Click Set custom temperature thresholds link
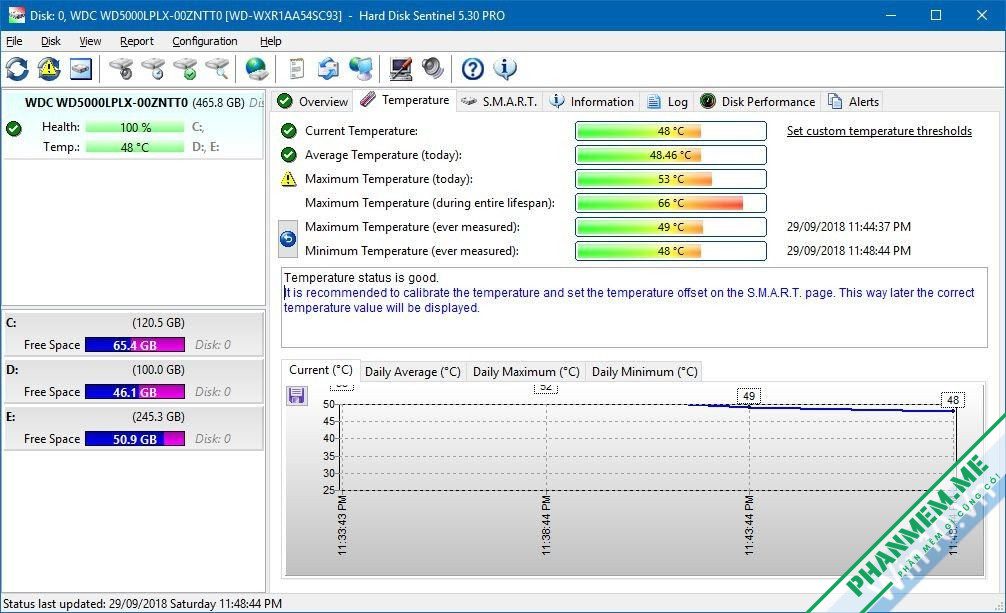This screenshot has height=613, width=1006. click(x=879, y=131)
